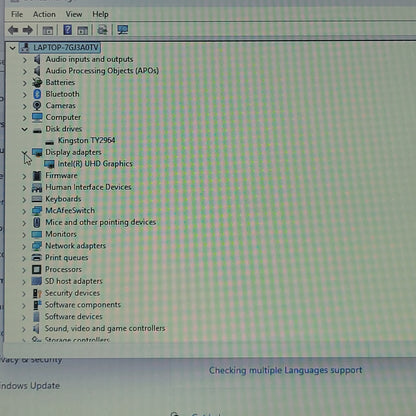Collapse the Disk drives node

pos(25,129)
